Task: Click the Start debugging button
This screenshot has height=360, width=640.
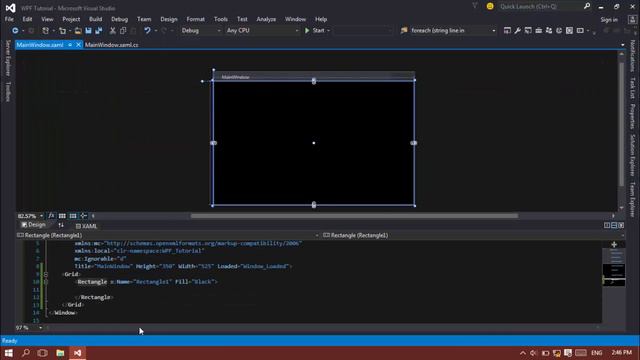Action: (x=315, y=31)
